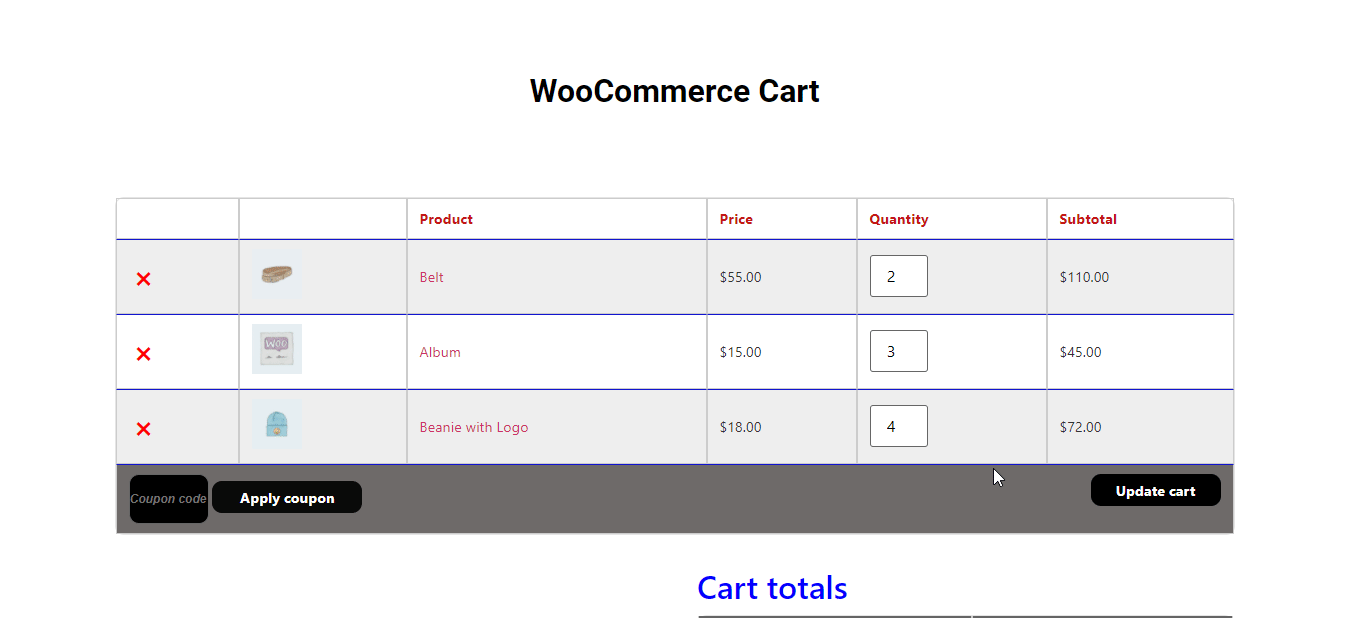Focus the Album quantity field
Viewport: 1348px width, 618px height.
[898, 351]
